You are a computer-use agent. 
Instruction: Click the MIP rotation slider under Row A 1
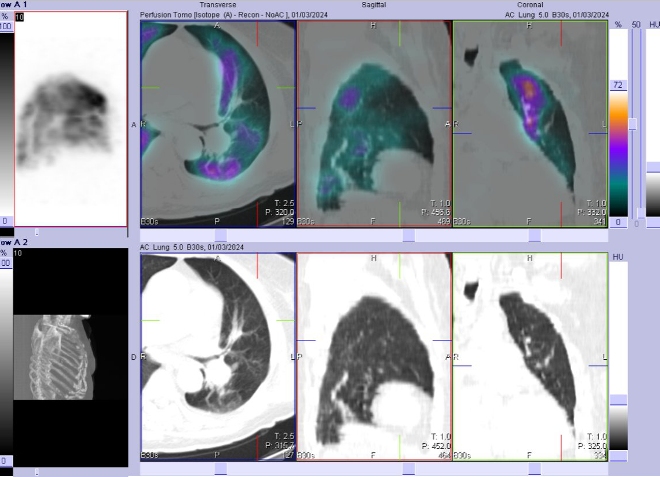[38, 233]
